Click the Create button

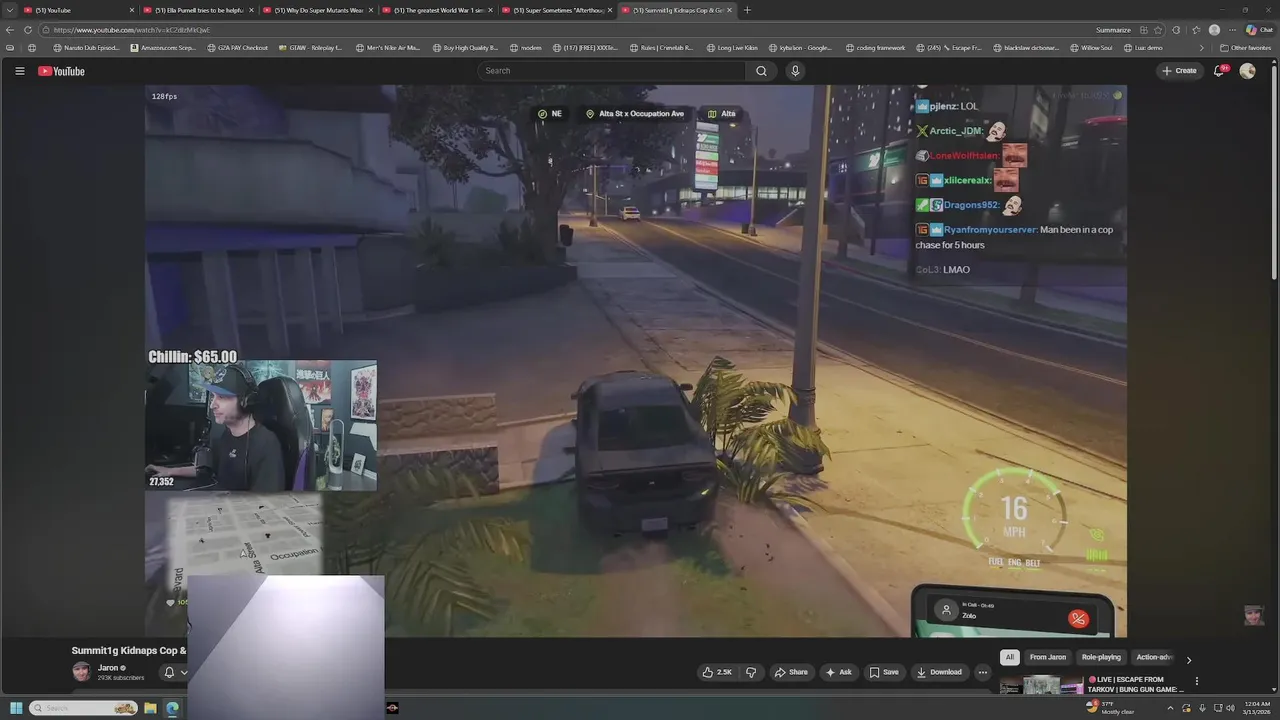1179,71
